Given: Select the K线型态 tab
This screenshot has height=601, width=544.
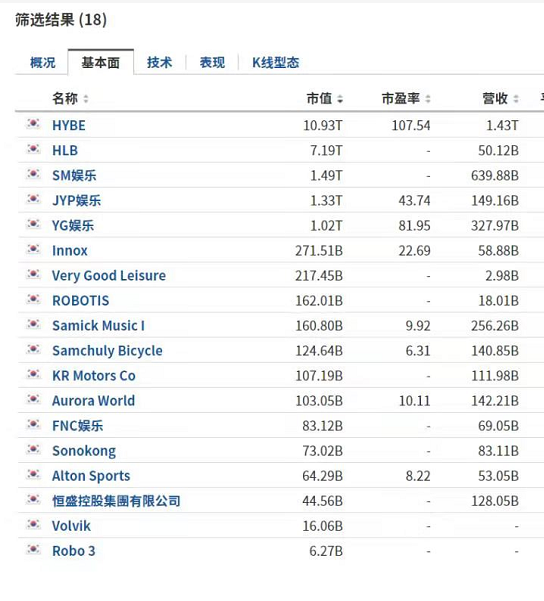Looking at the screenshot, I should (275, 62).
